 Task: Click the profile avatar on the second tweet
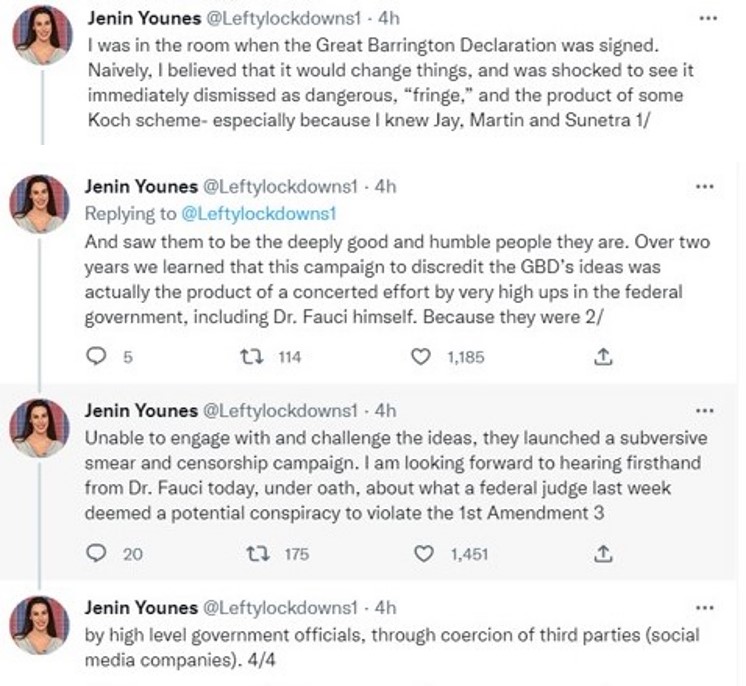[x=40, y=204]
